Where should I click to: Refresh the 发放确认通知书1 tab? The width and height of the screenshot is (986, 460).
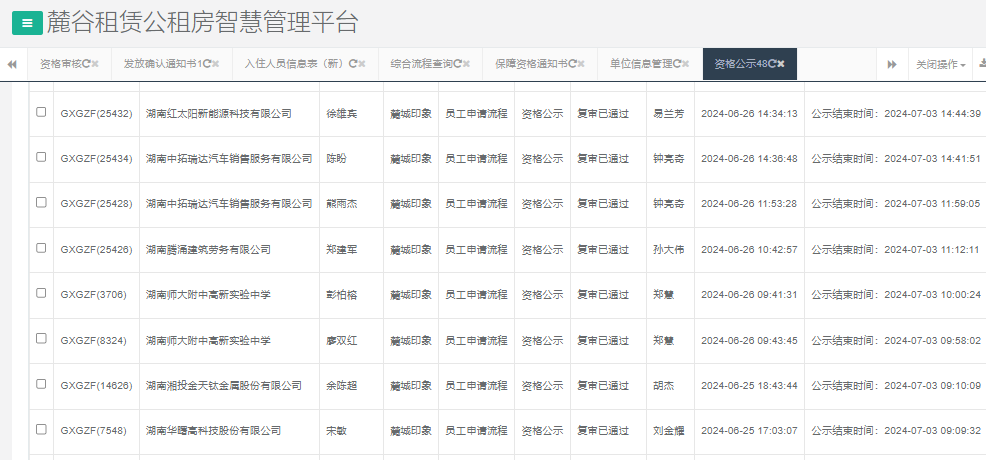(208, 63)
